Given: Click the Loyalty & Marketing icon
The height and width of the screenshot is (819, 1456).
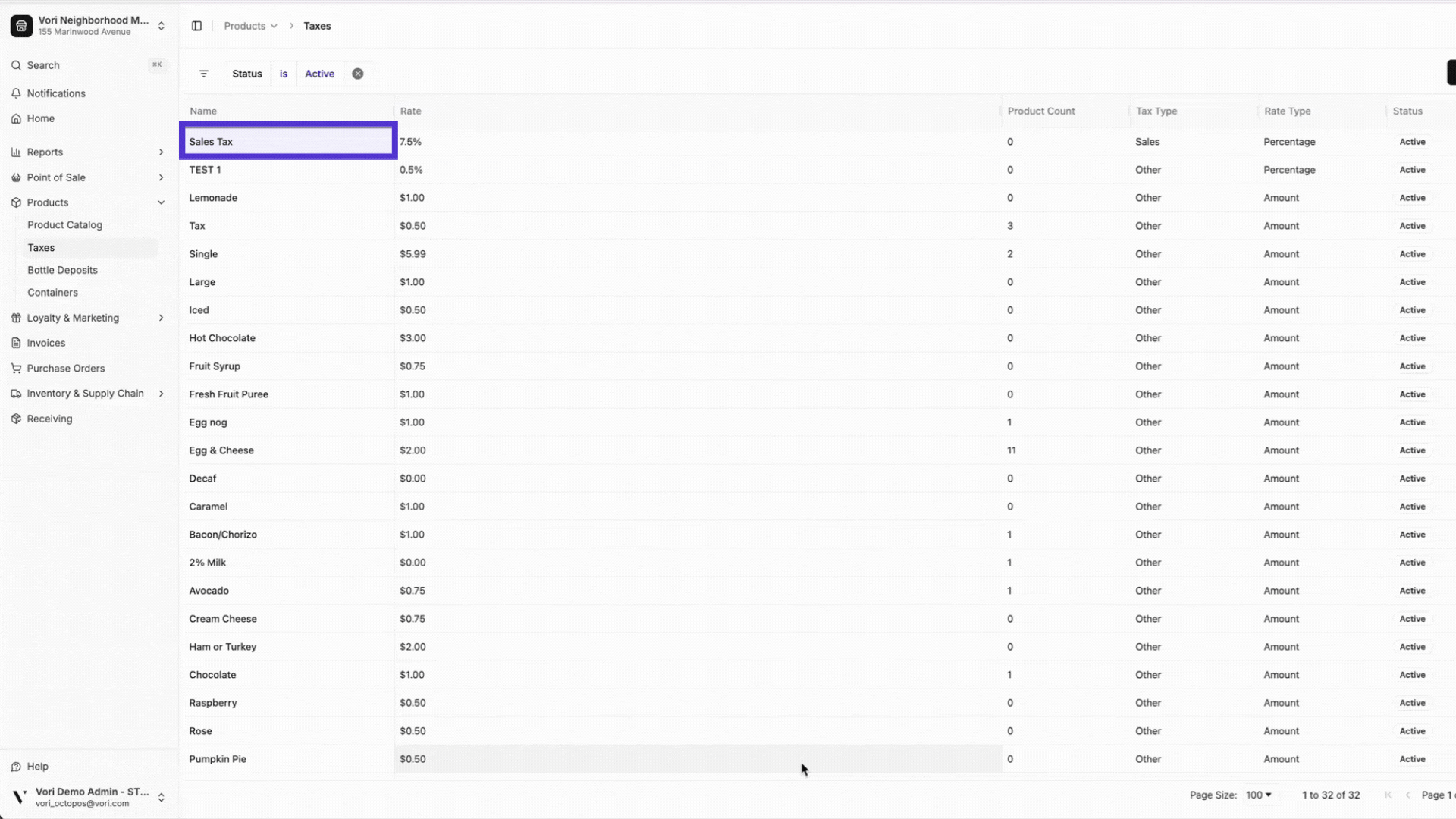Looking at the screenshot, I should click(x=16, y=318).
